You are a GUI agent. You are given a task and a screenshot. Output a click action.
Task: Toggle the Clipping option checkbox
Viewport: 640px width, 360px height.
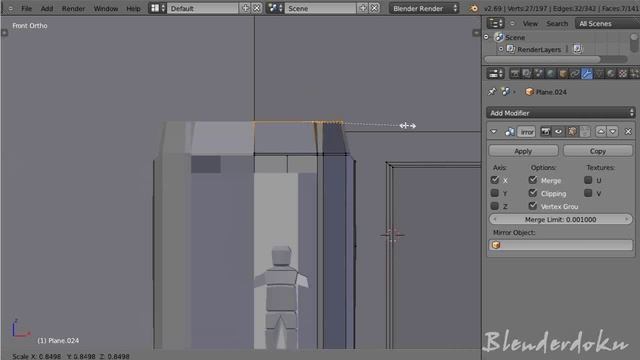[x=533, y=193]
